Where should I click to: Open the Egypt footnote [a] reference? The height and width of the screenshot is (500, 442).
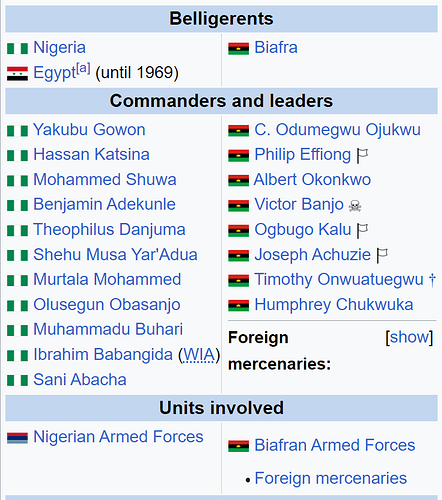click(83, 69)
